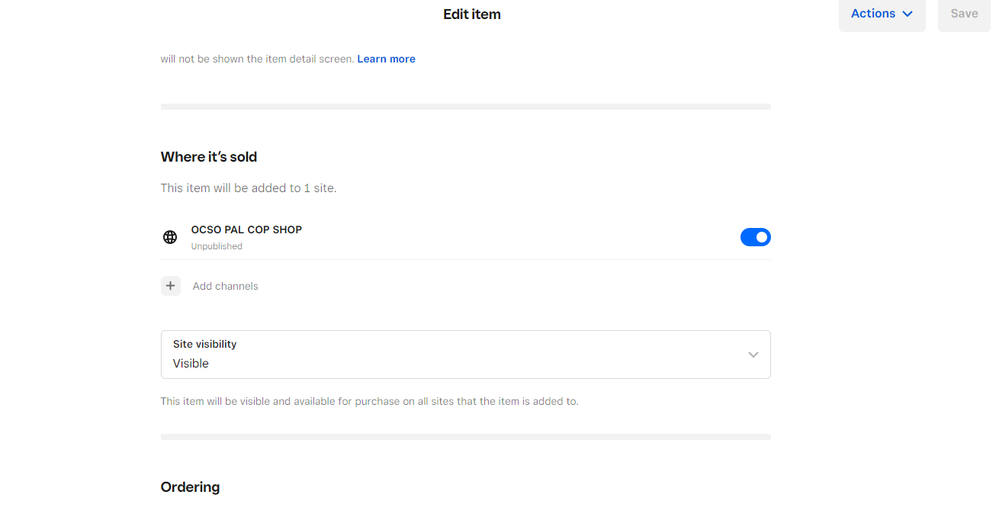Click the Unpublished status label
Viewport: 999px width, 520px height.
pyautogui.click(x=216, y=246)
